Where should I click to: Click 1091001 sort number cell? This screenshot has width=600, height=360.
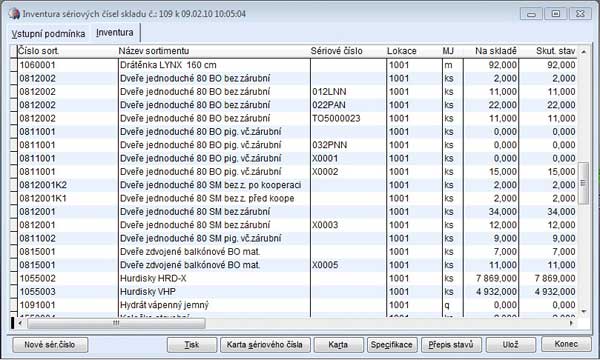[67, 305]
